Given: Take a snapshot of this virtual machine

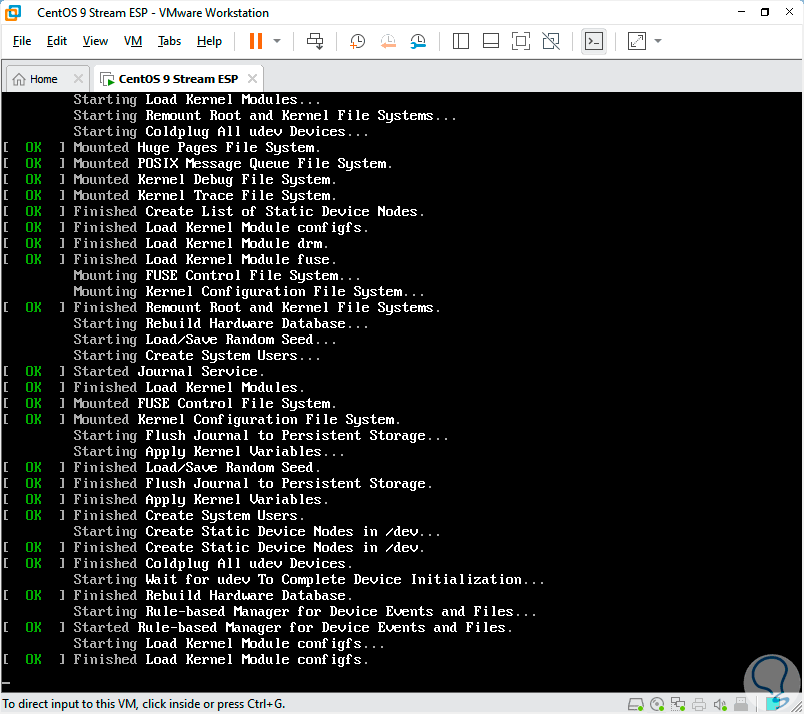Looking at the screenshot, I should (x=357, y=41).
